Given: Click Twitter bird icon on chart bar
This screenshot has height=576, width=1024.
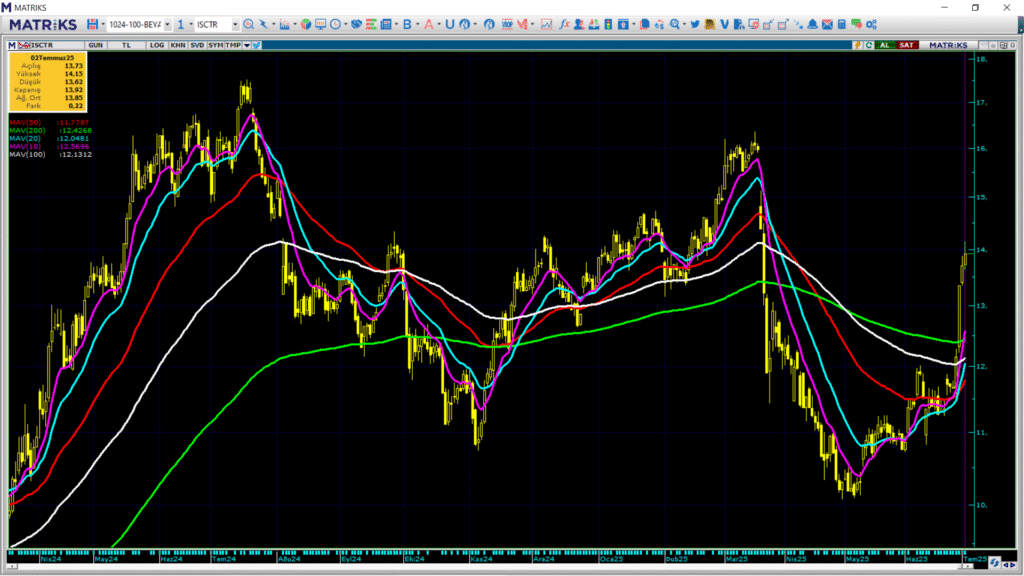Looking at the screenshot, I should pyautogui.click(x=257, y=45).
